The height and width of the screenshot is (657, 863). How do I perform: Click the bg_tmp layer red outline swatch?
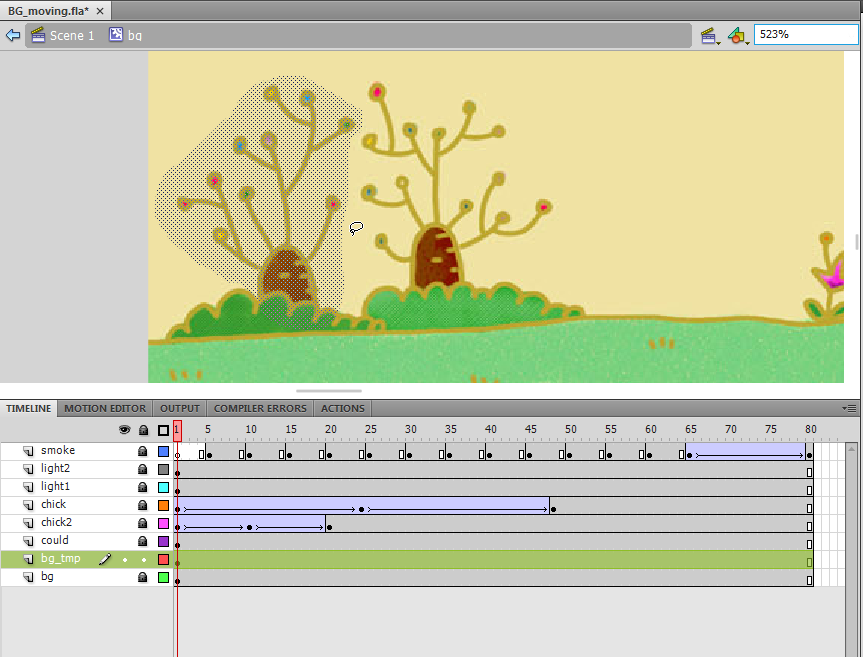pos(163,559)
